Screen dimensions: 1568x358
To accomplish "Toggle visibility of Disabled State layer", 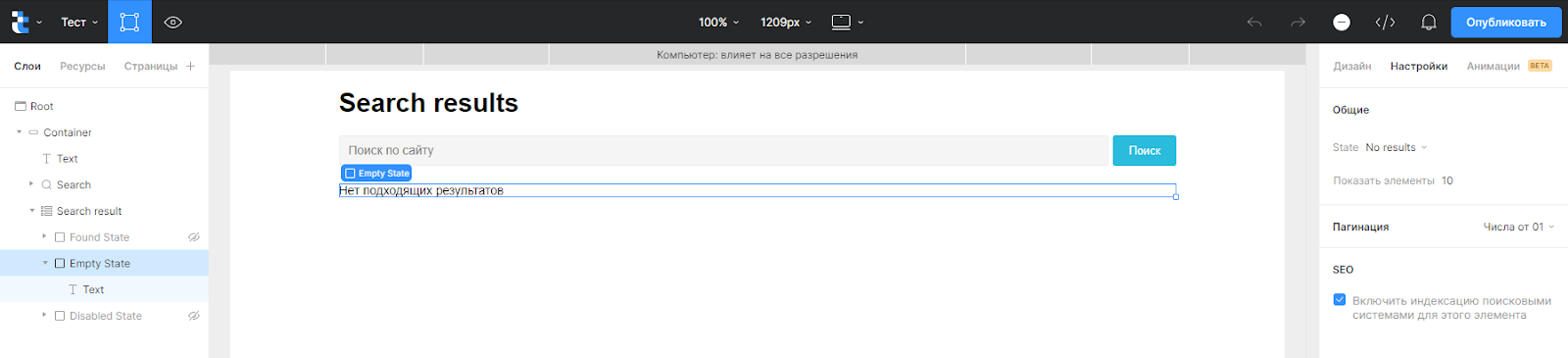I will (x=194, y=316).
